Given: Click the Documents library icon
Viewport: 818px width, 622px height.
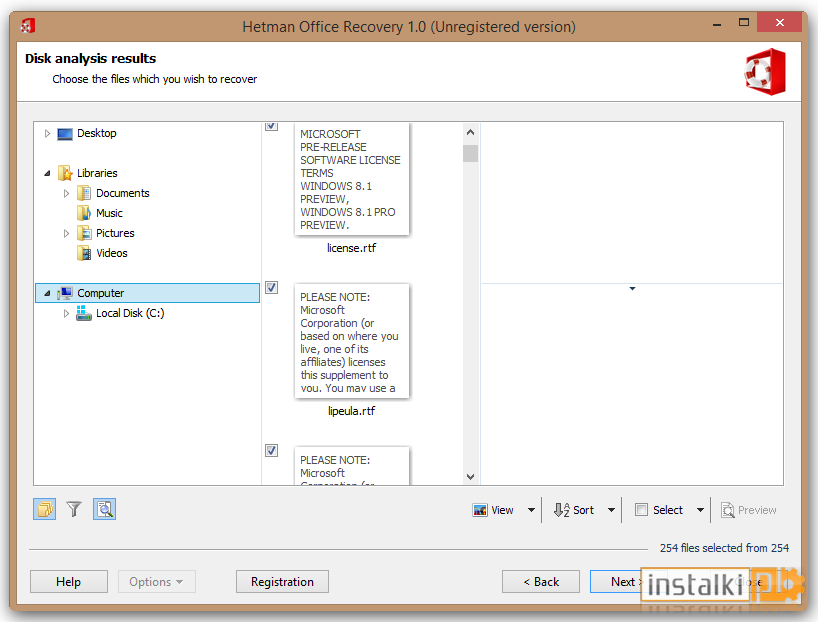Looking at the screenshot, I should coord(83,193).
